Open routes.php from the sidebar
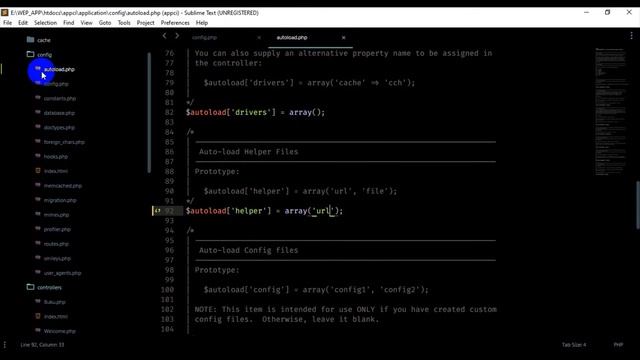Image resolution: width=640 pixels, height=360 pixels. tap(56, 244)
